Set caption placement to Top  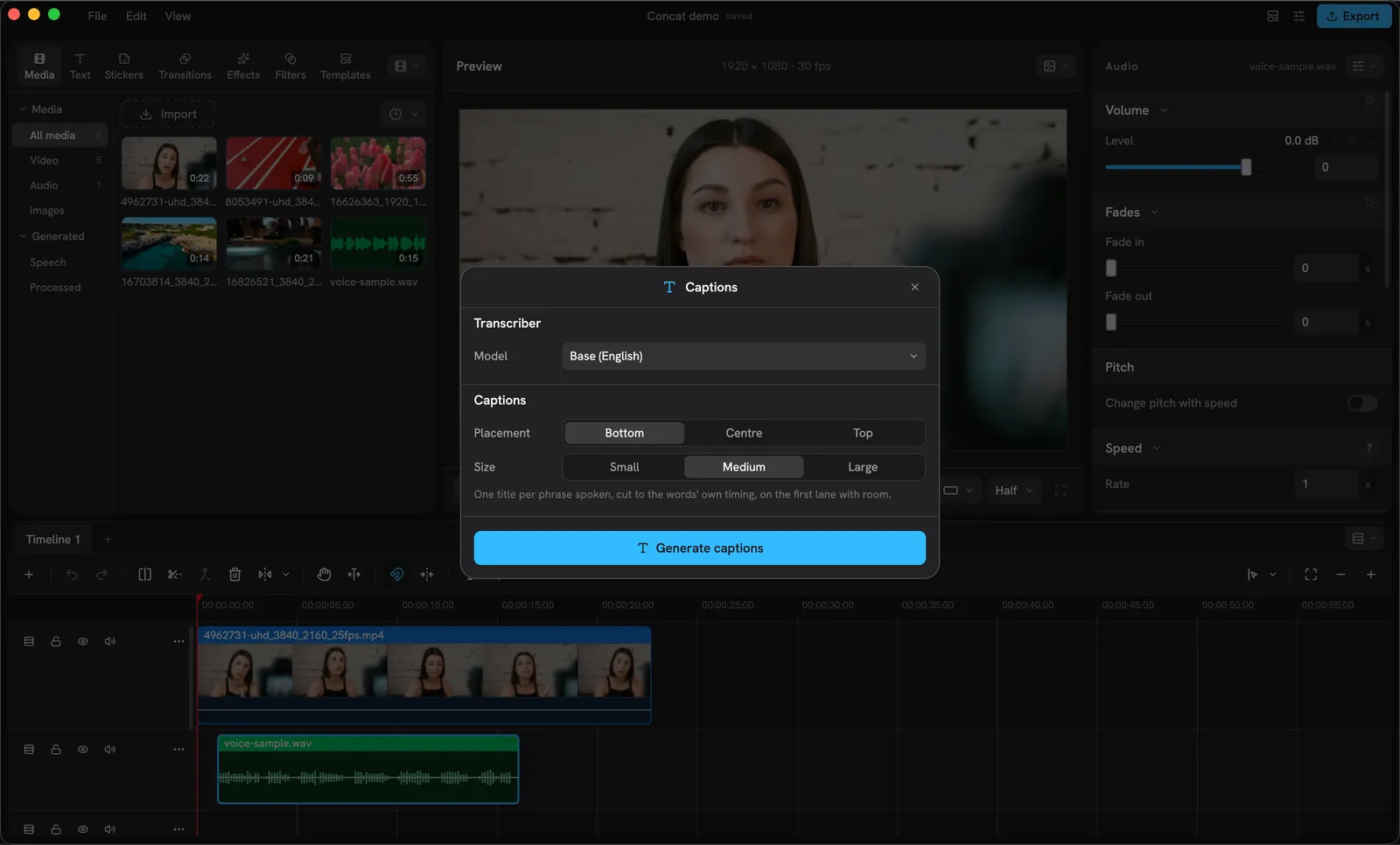tap(863, 433)
